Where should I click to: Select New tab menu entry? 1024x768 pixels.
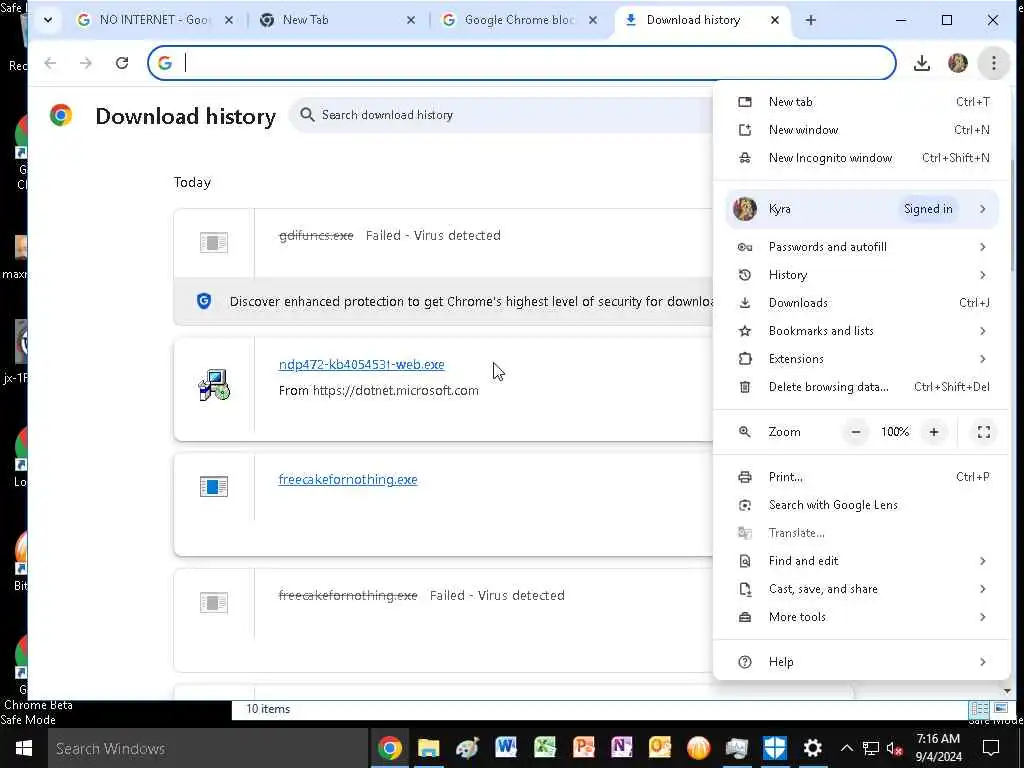(x=862, y=102)
